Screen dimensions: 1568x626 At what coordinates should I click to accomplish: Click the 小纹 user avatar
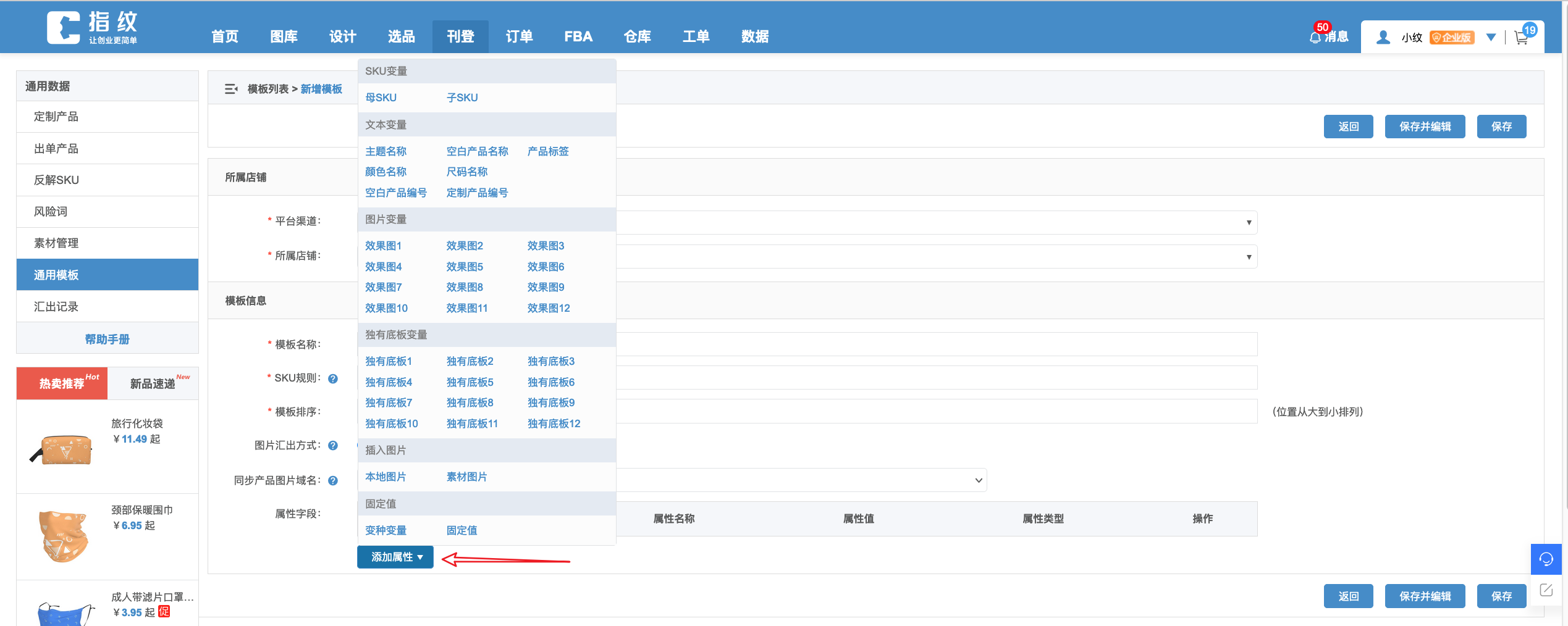click(1383, 37)
